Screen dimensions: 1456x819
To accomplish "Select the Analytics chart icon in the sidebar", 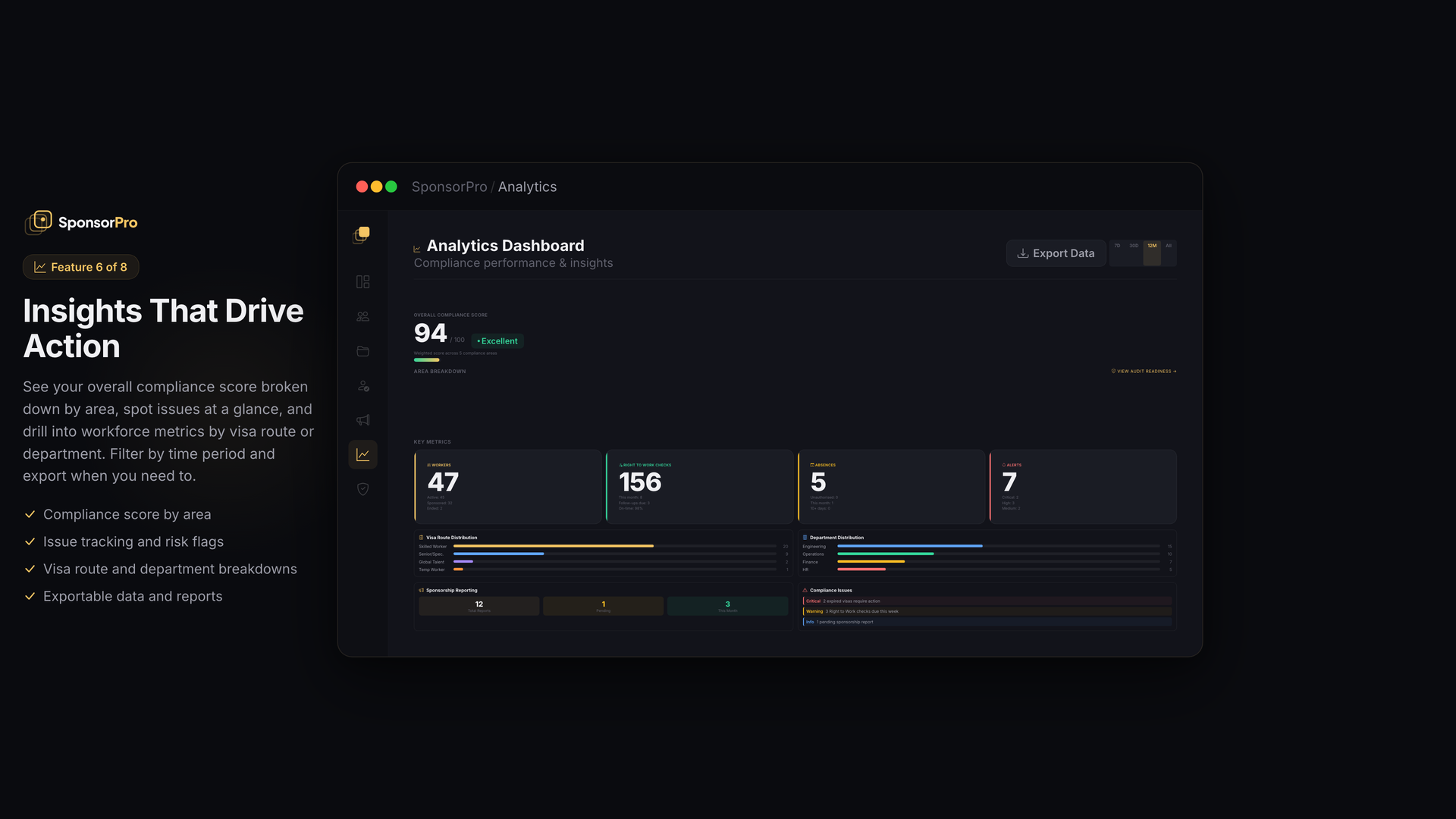I will [x=362, y=454].
